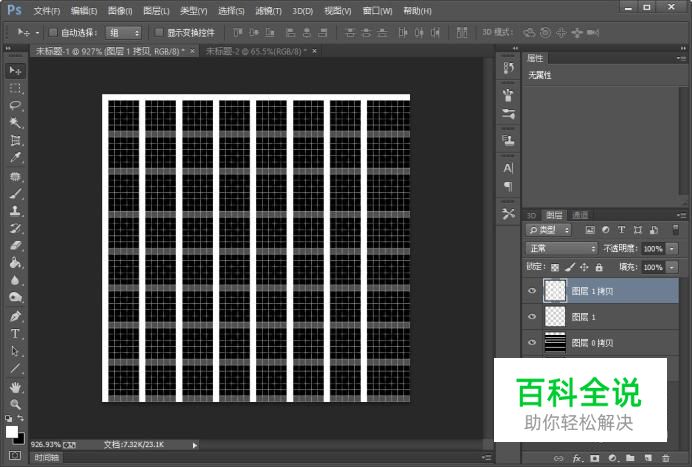Select the Line tool
692x467 pixels.
point(15,369)
